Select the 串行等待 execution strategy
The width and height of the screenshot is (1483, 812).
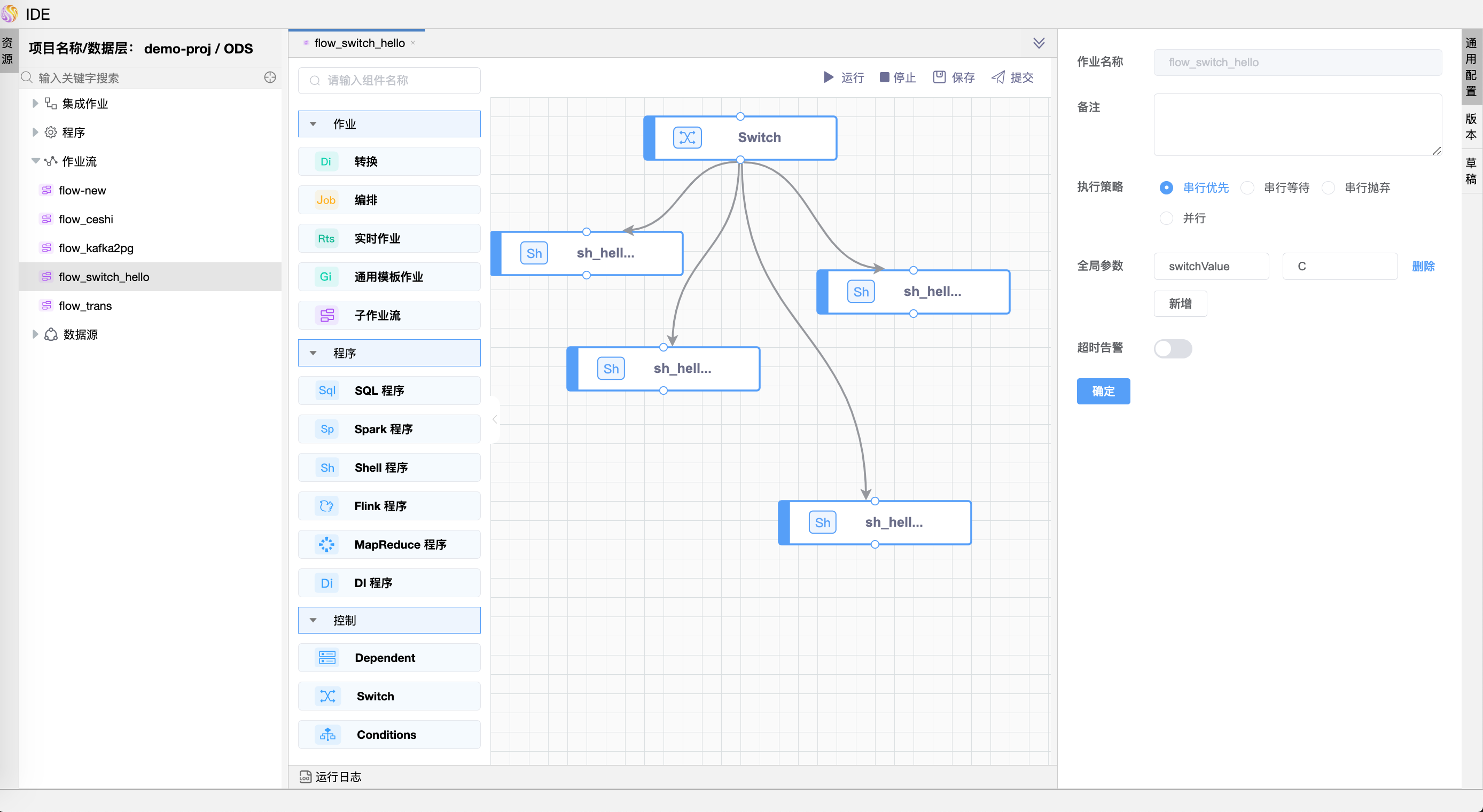click(x=1247, y=188)
